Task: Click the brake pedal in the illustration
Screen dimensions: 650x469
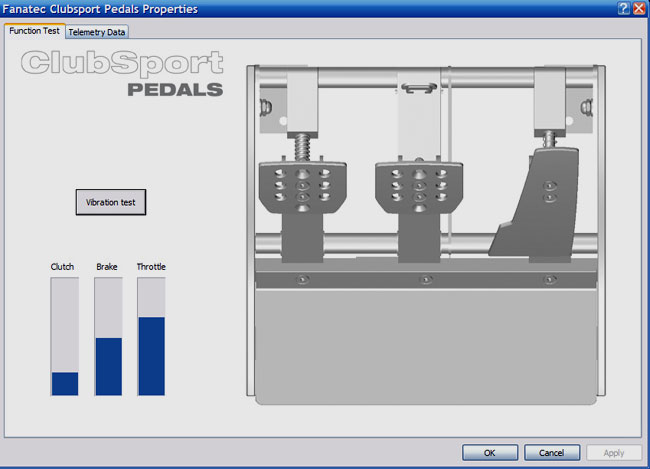Action: 419,187
